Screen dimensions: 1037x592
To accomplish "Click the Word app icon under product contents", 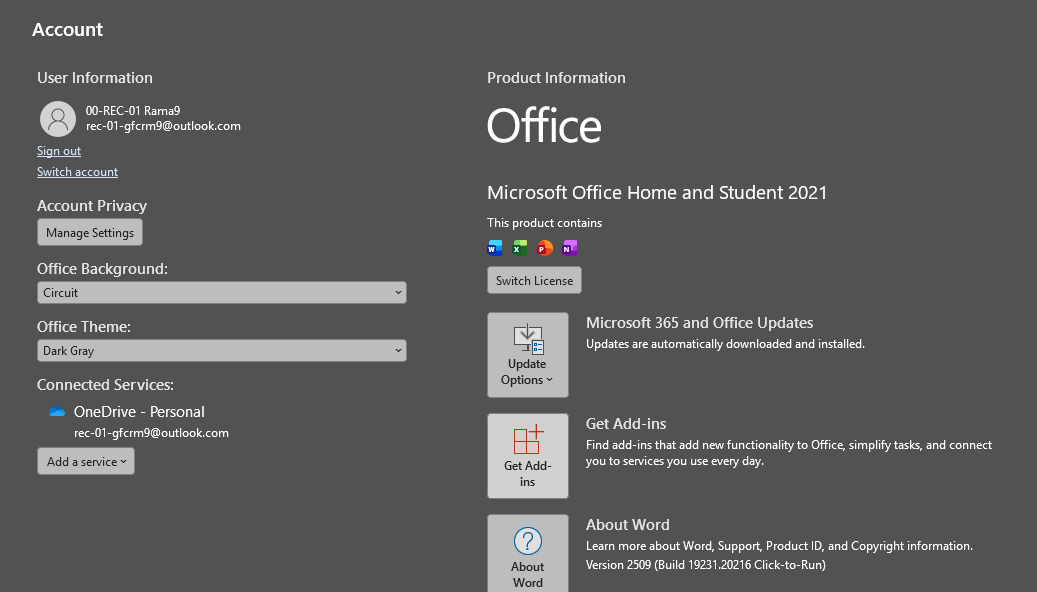I will 495,248.
